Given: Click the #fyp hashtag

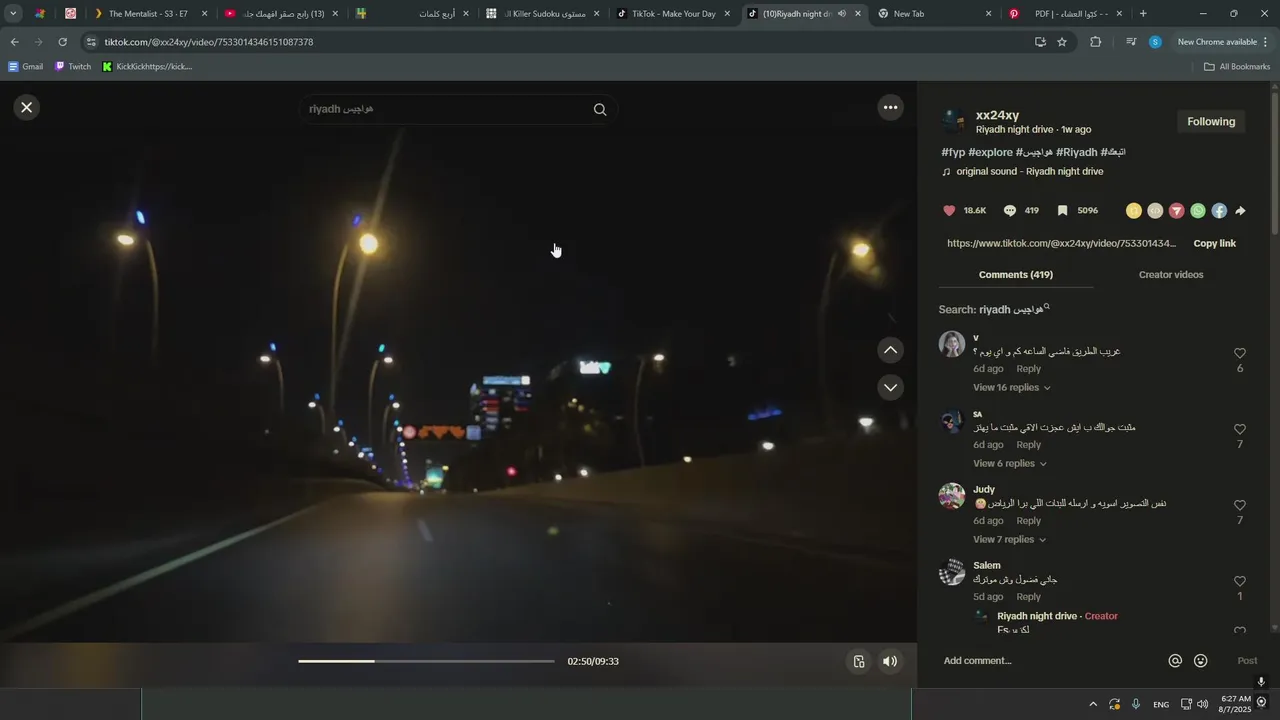Looking at the screenshot, I should [953, 153].
